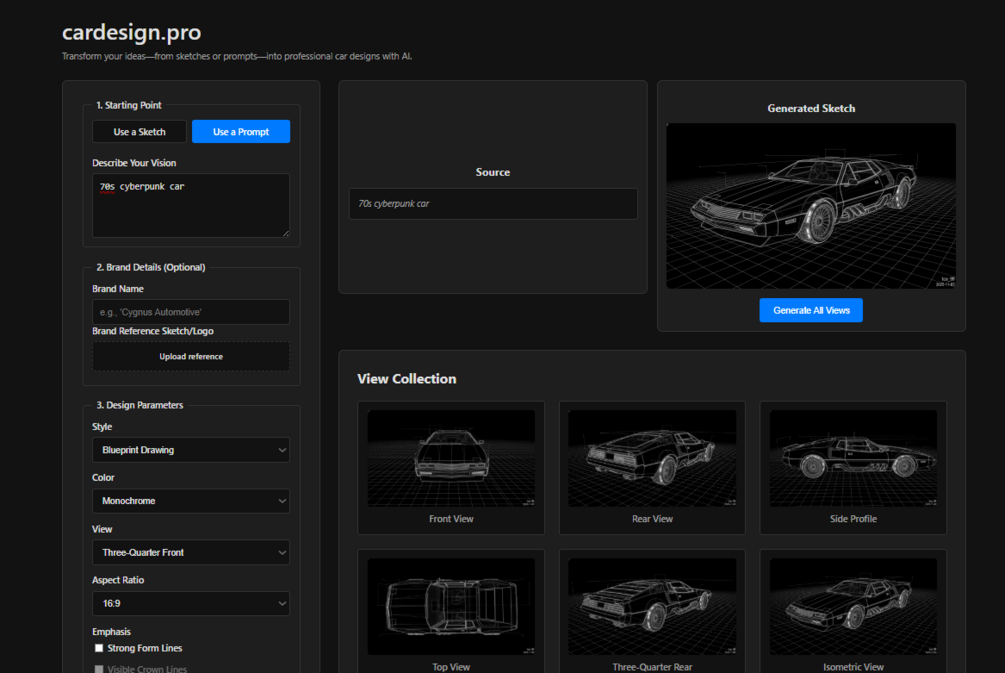Switch to Use a Sketch mode
The width and height of the screenshot is (1005, 673).
[x=139, y=131]
